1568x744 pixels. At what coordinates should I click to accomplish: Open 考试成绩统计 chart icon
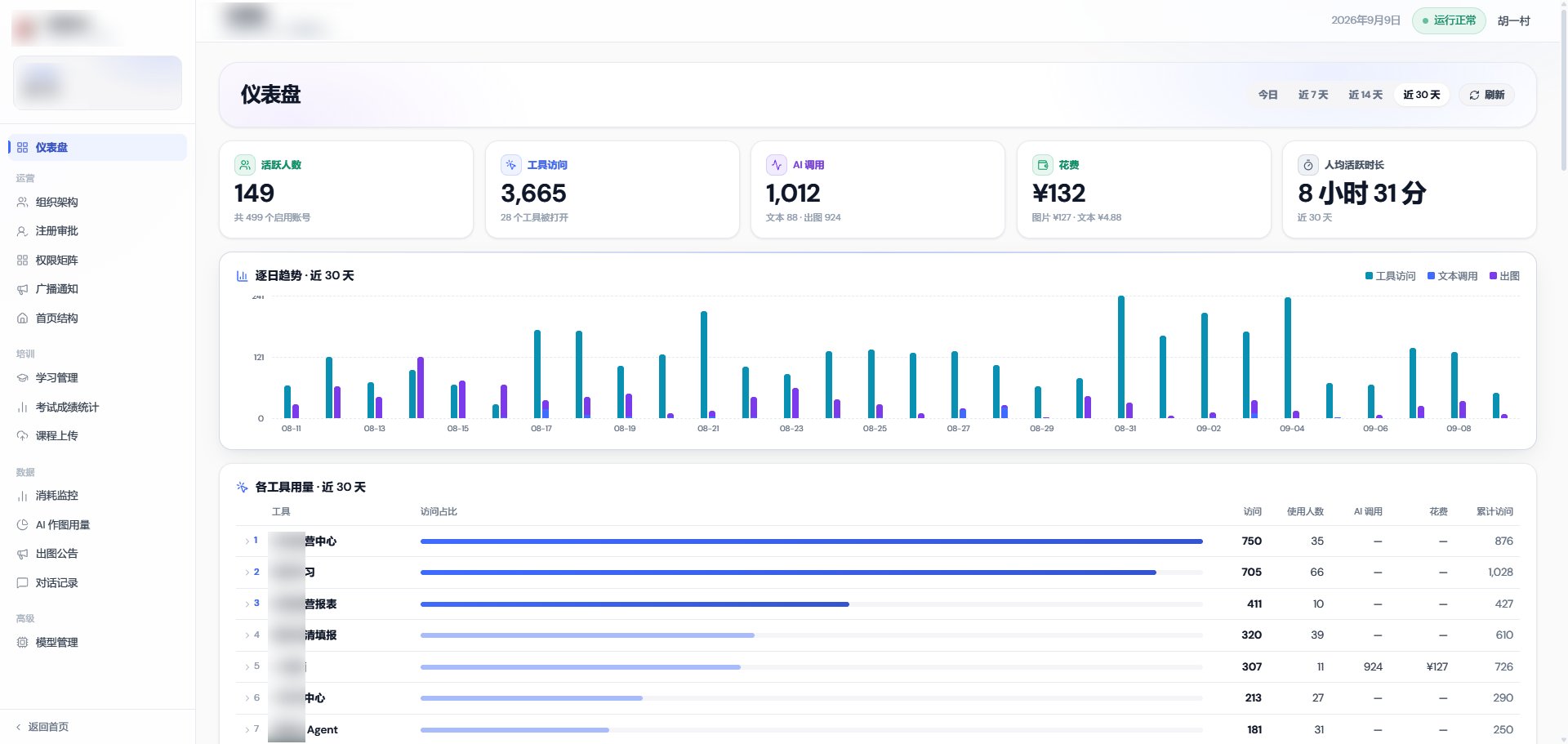[22, 408]
